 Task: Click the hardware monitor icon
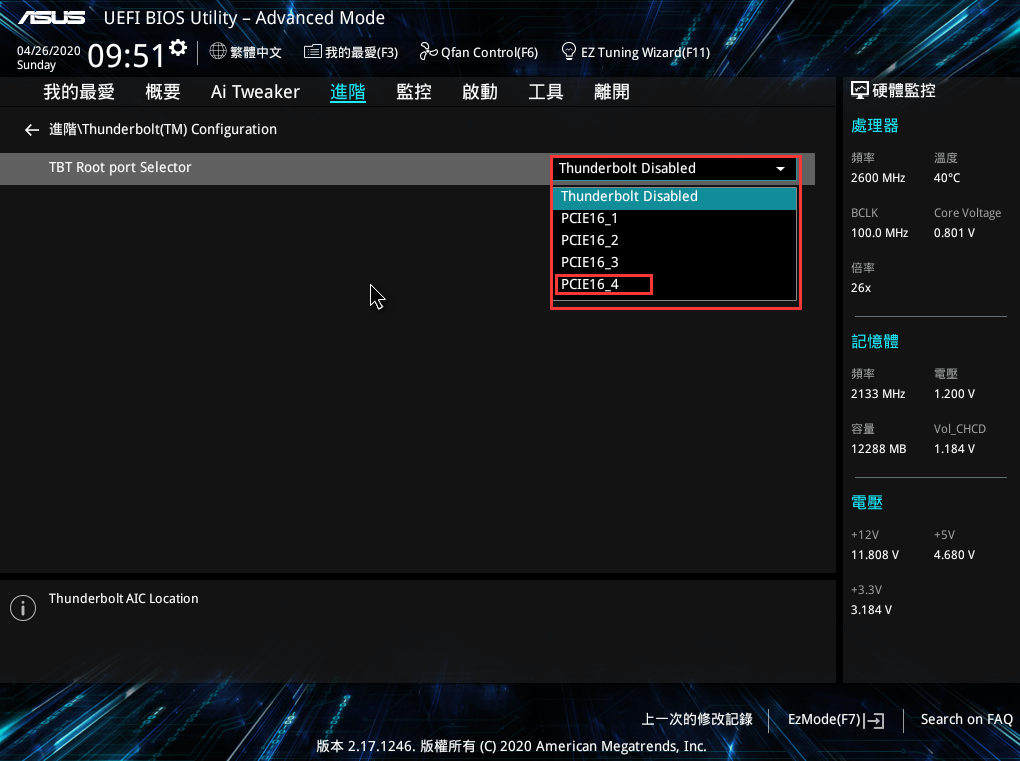(860, 91)
